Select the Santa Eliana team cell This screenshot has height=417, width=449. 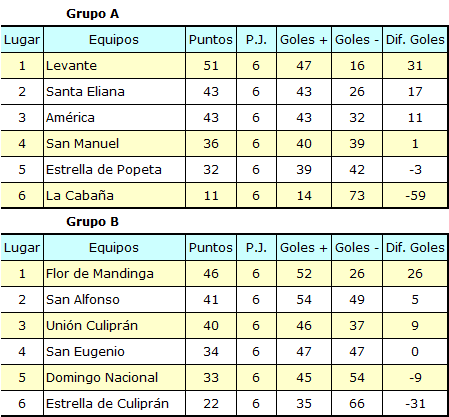(x=114, y=92)
